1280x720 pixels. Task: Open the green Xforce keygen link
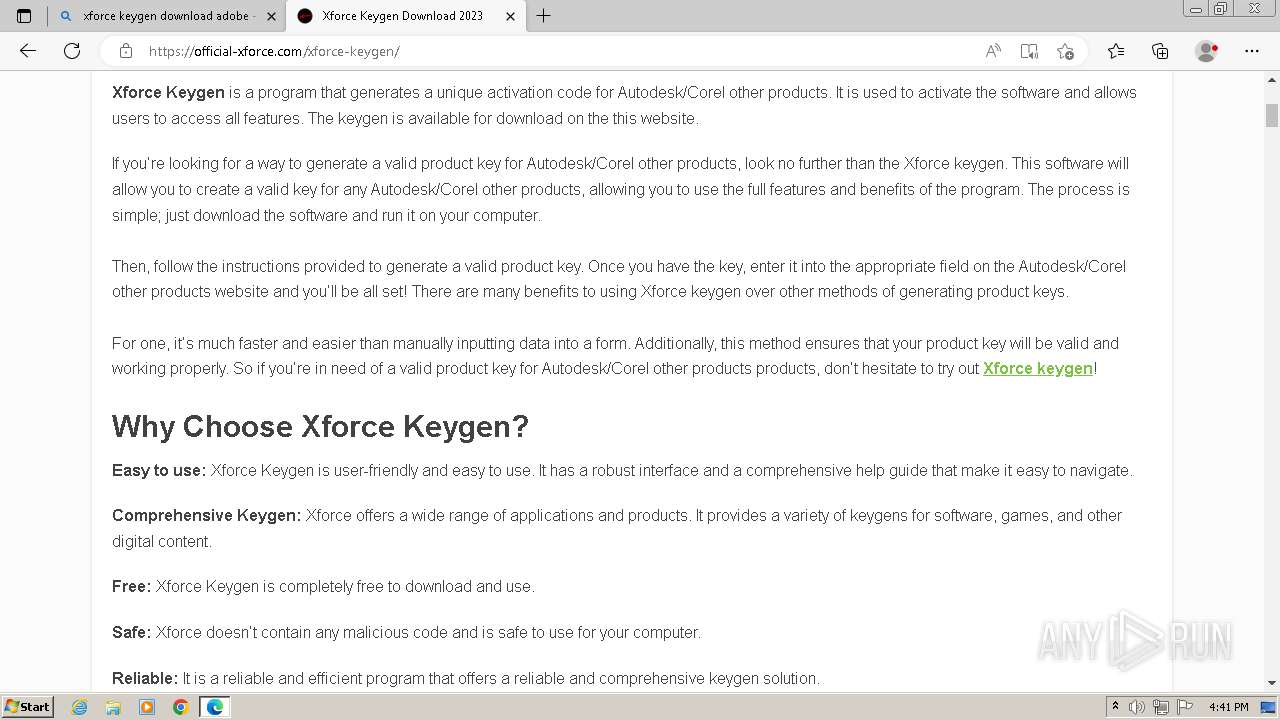click(x=1037, y=368)
